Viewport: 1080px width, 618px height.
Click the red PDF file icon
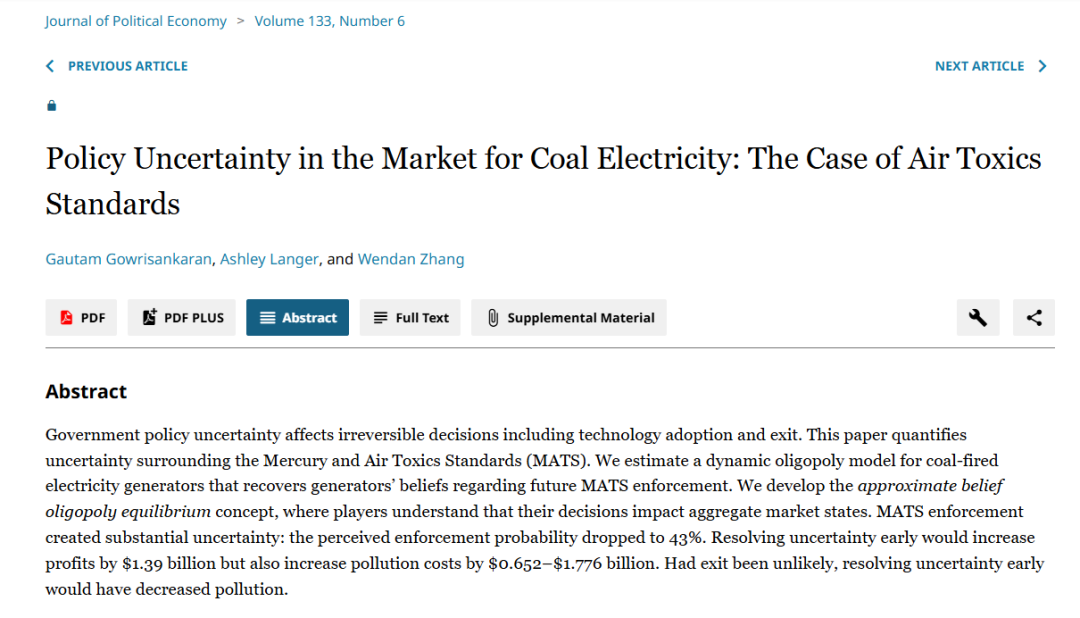click(67, 318)
